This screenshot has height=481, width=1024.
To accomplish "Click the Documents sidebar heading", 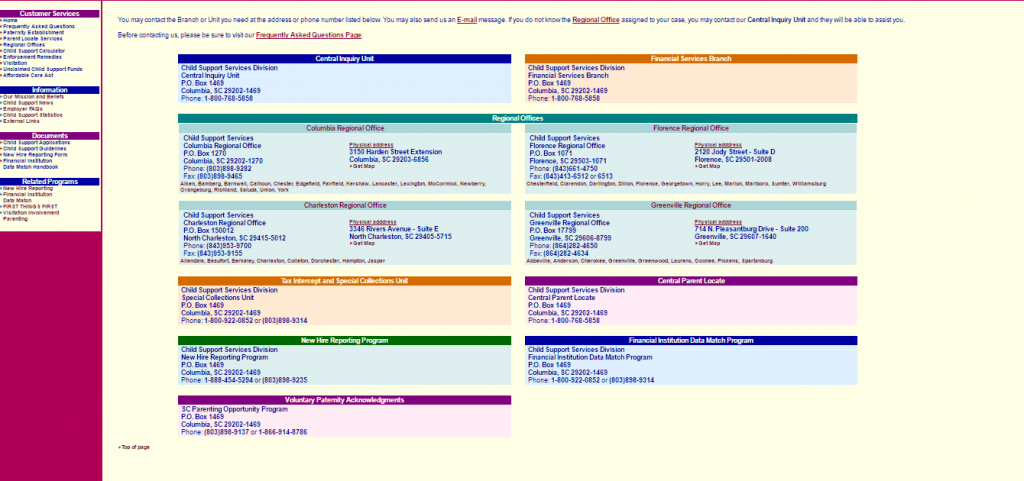I will (50, 136).
